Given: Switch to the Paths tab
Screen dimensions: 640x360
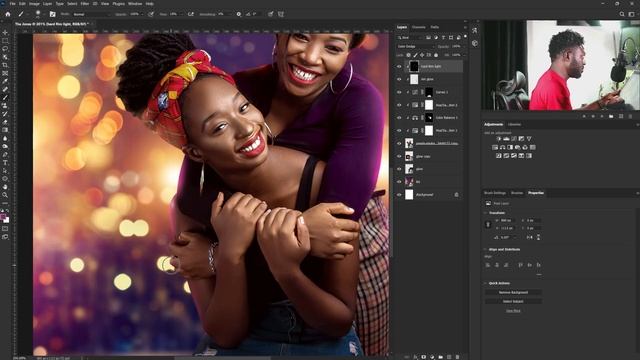Looking at the screenshot, I should tap(435, 27).
